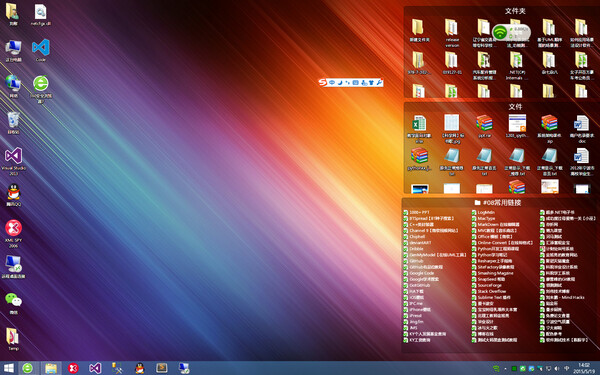Click the Chinese input indicator in system tray
This screenshot has height=375, width=600.
[x=566, y=368]
